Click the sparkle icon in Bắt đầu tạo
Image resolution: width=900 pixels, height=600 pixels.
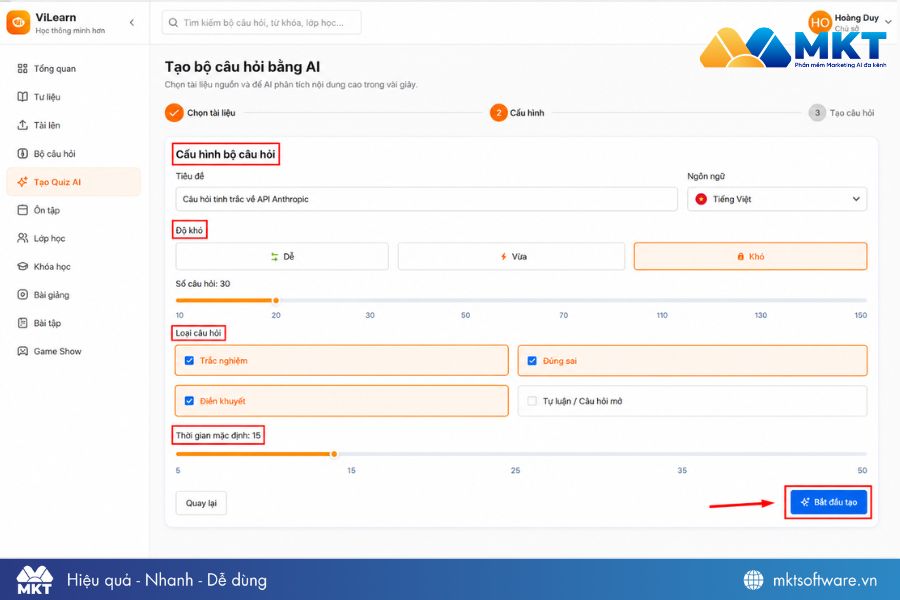point(805,502)
